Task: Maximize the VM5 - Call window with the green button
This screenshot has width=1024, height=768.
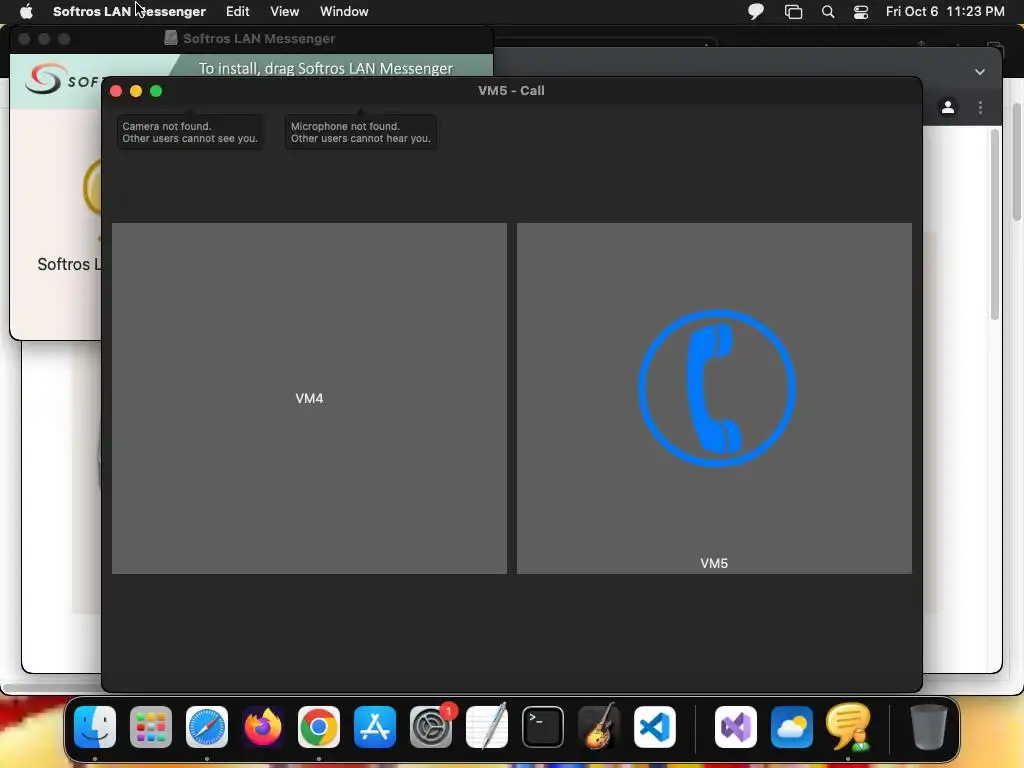Action: pyautogui.click(x=156, y=91)
